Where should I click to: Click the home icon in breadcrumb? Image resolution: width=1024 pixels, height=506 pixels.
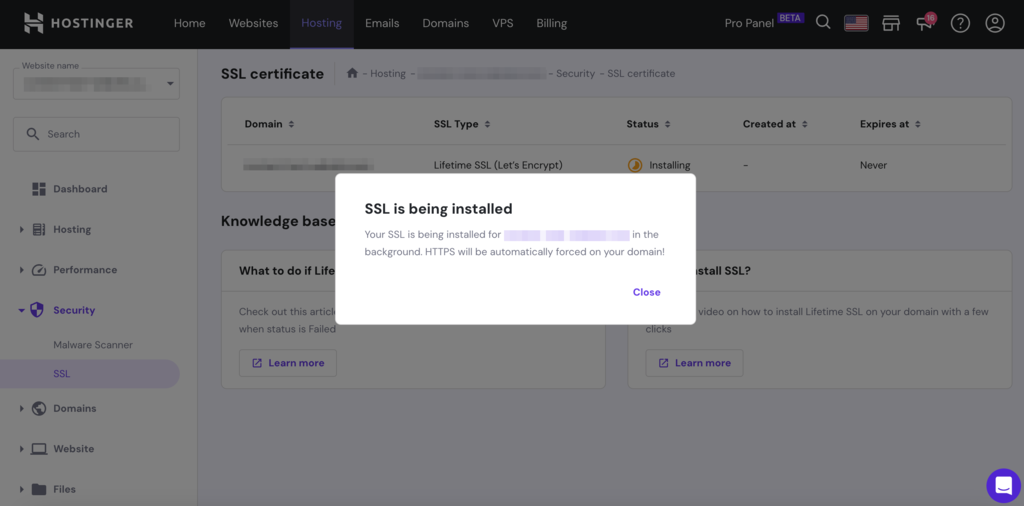coord(352,73)
